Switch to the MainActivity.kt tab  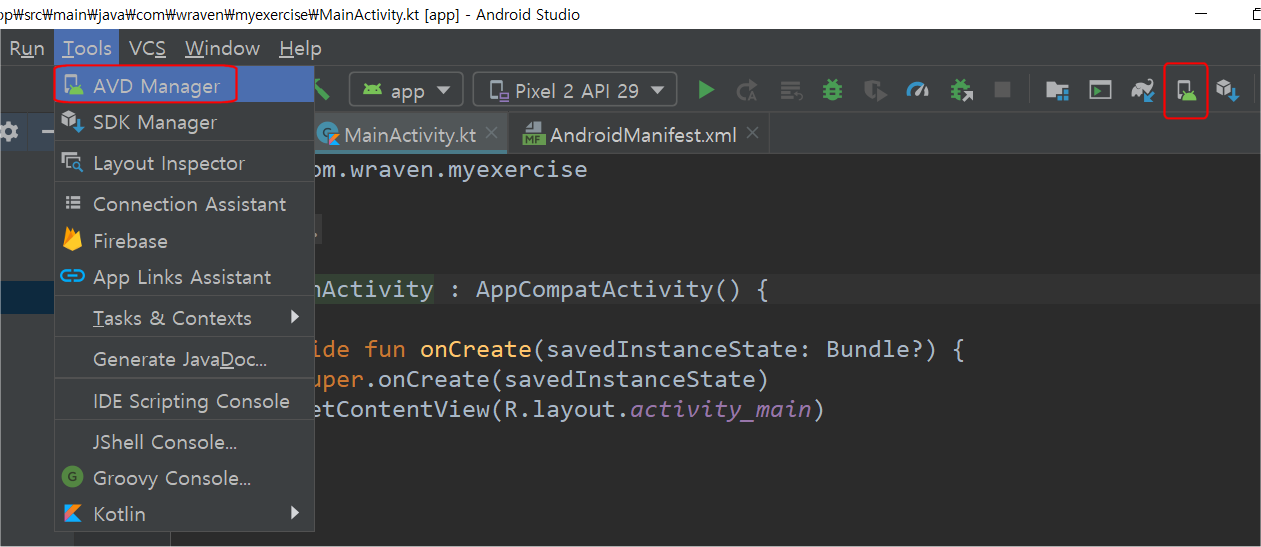[410, 134]
